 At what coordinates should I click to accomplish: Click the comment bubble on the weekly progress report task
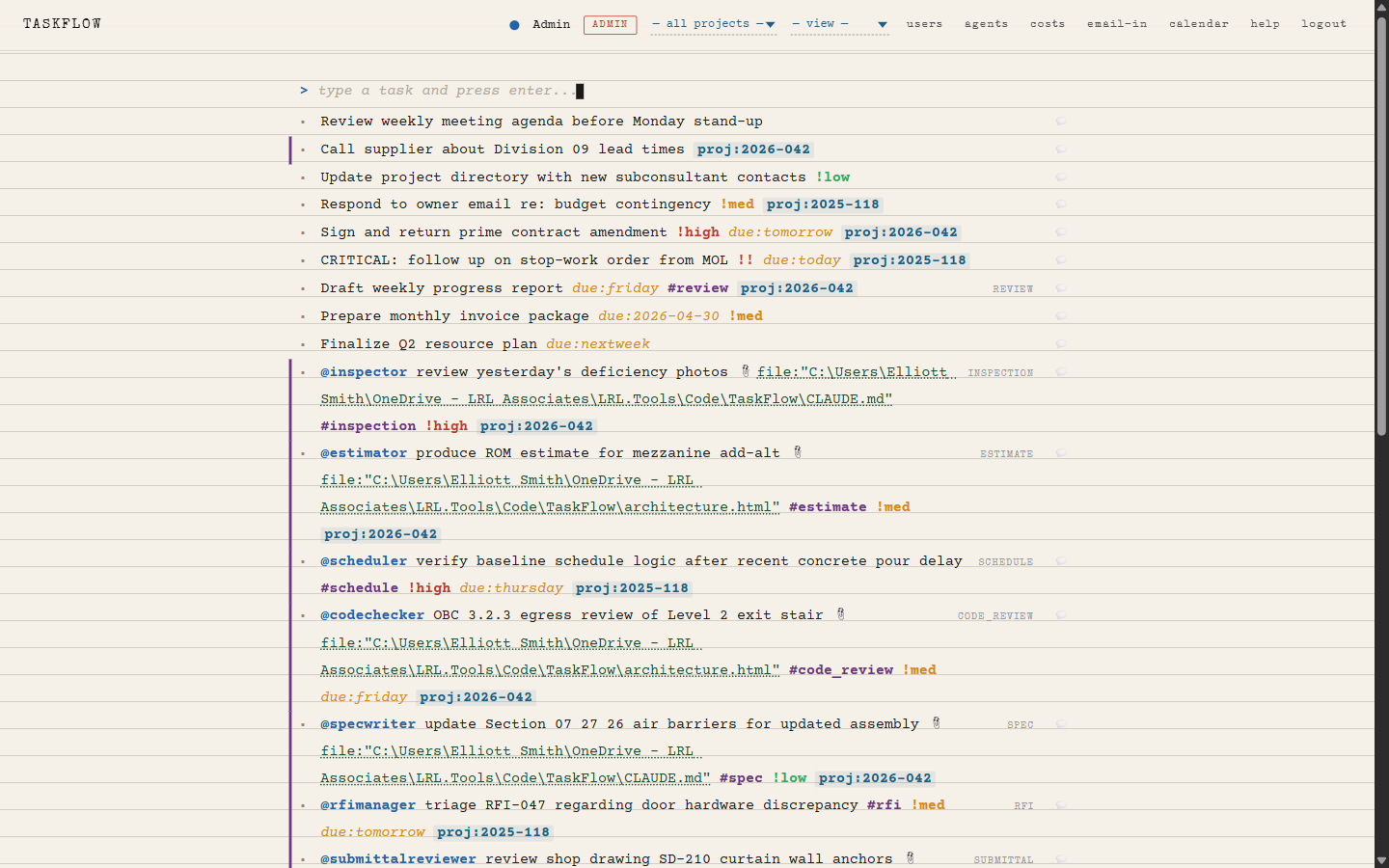pos(1061,287)
